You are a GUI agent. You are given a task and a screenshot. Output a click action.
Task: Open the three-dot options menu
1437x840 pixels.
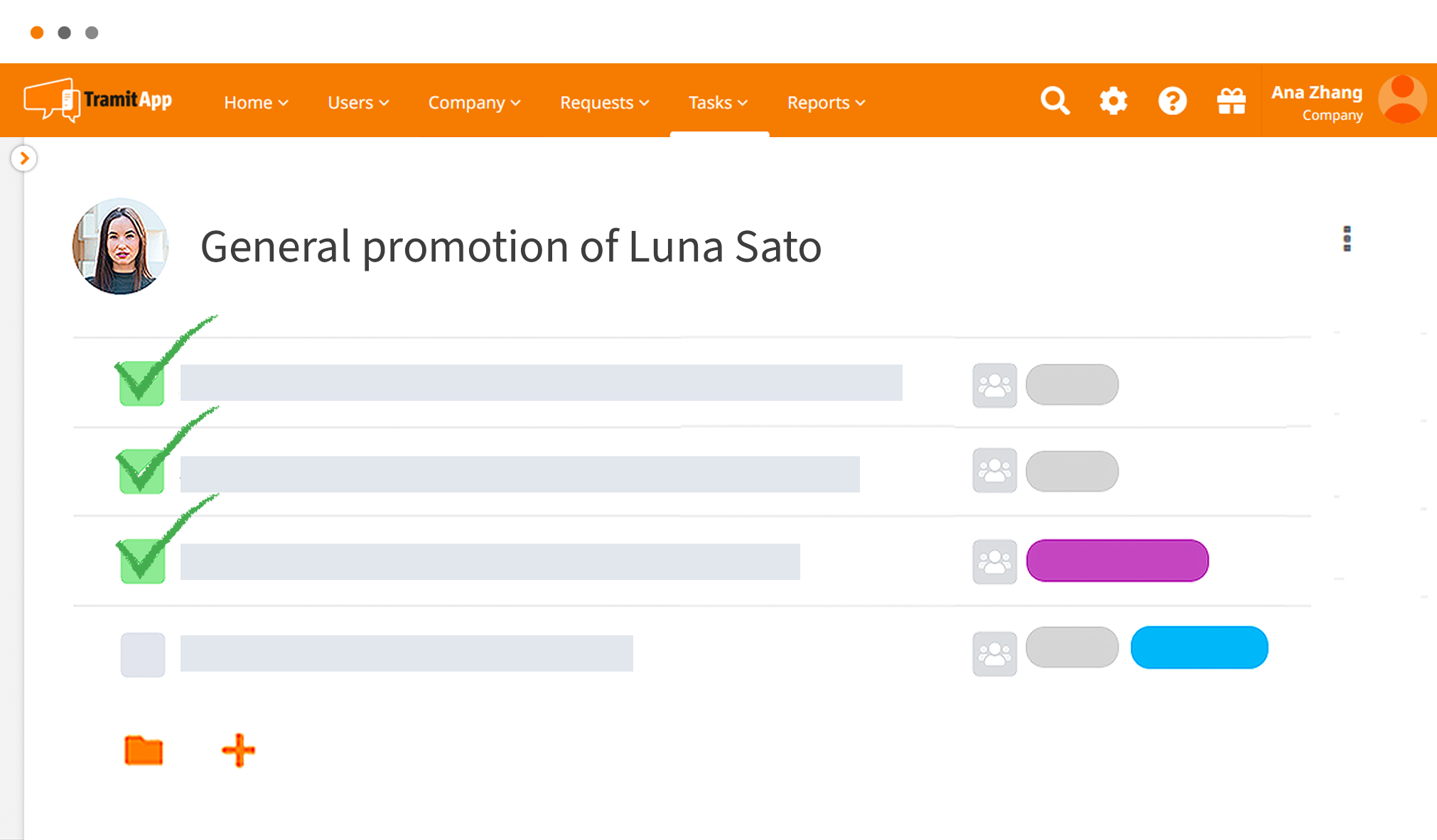pyautogui.click(x=1347, y=239)
